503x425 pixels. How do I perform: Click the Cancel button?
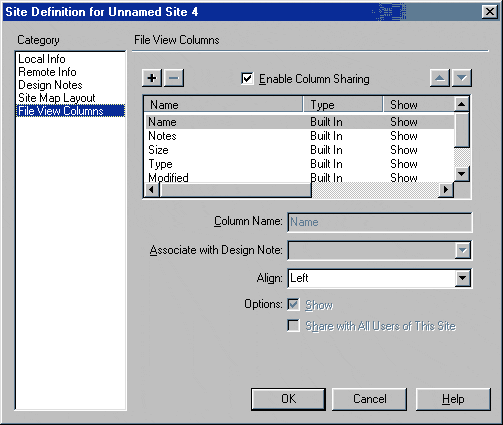click(x=369, y=399)
